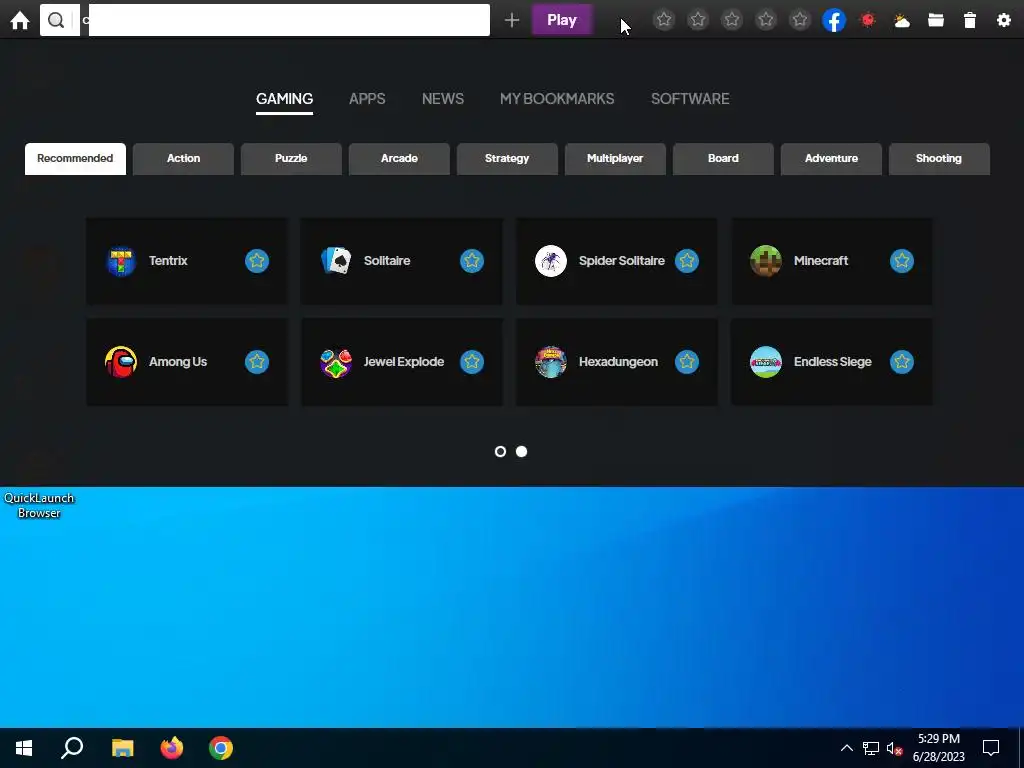The width and height of the screenshot is (1024, 768).
Task: Click the search magnifier icon in toolbar
Action: 57,20
